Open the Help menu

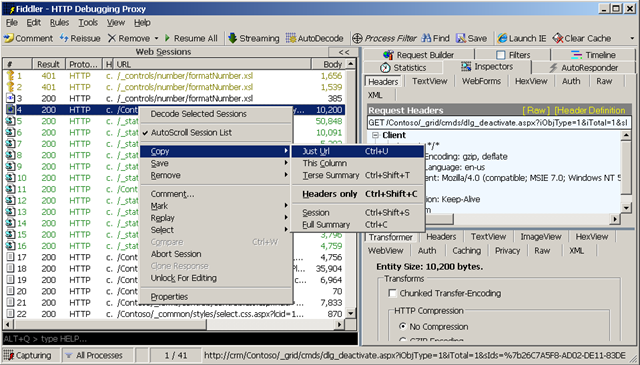coord(142,23)
